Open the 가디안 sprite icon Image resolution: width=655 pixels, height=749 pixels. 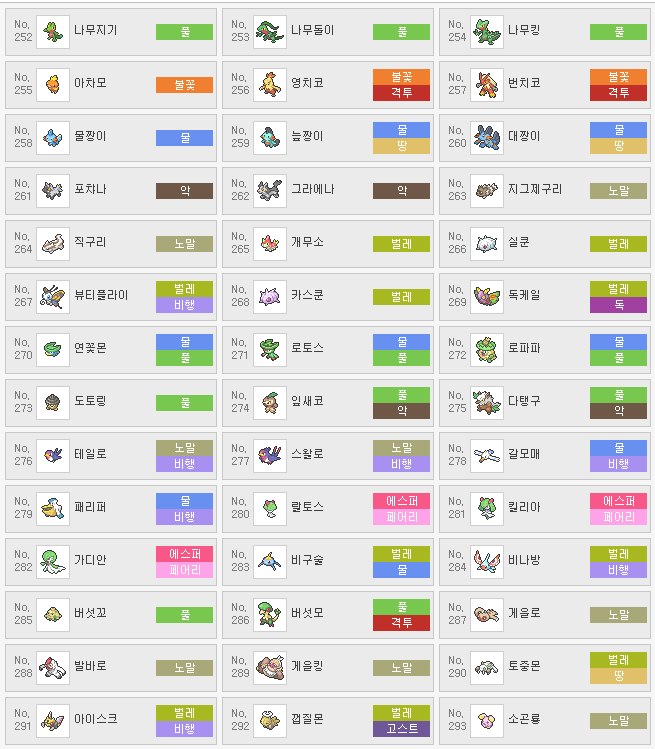[x=53, y=562]
